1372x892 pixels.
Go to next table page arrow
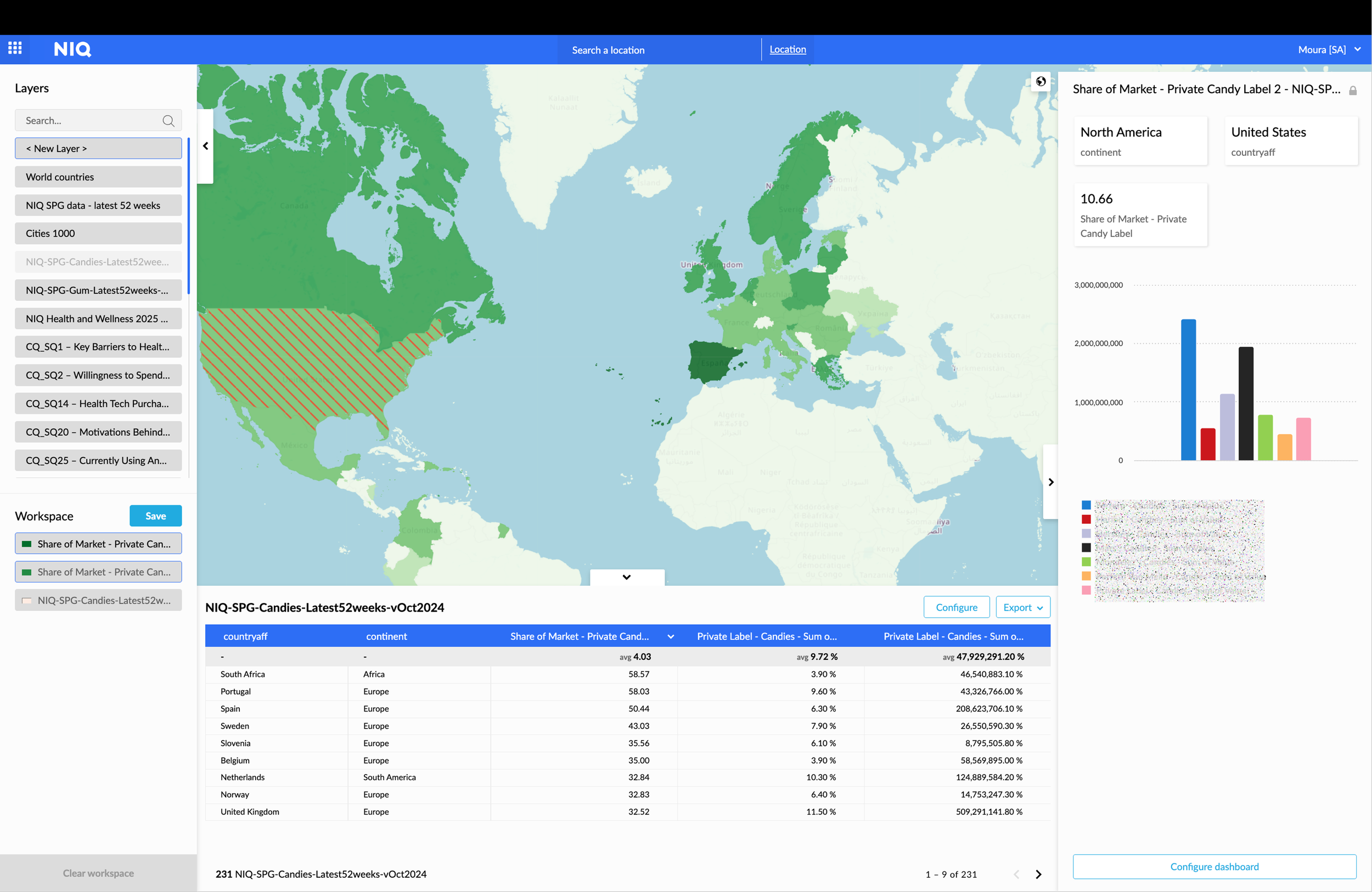pyautogui.click(x=1038, y=874)
